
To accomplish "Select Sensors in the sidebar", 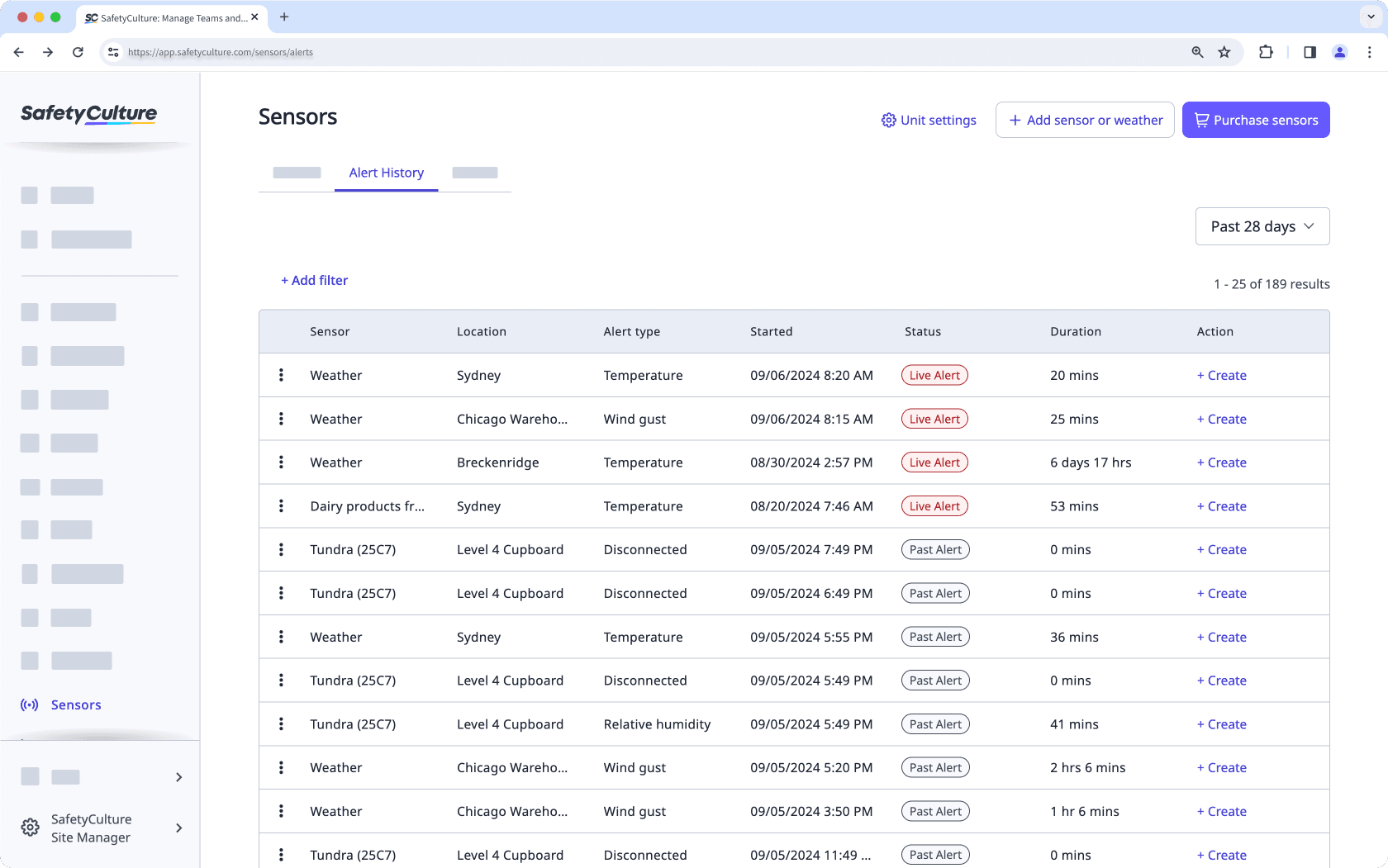I will [x=75, y=704].
